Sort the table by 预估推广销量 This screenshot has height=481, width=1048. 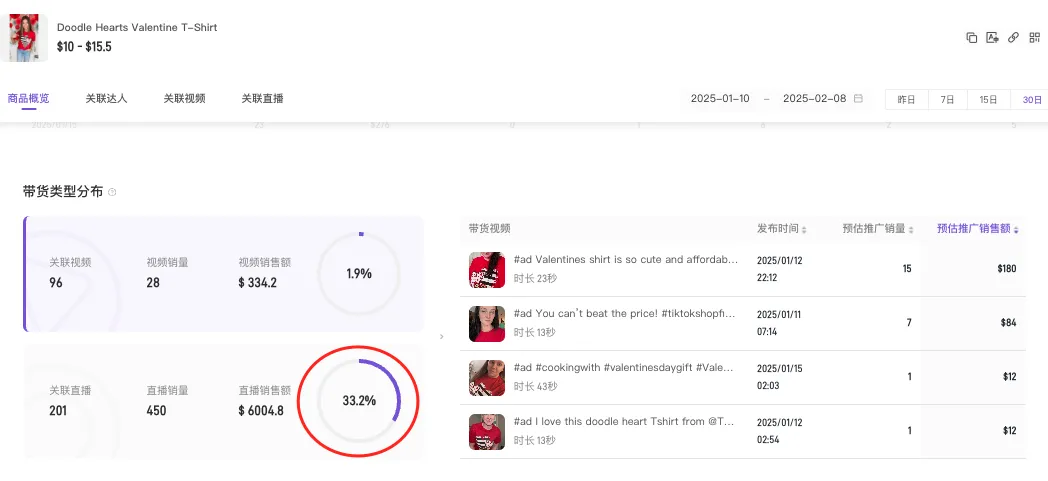pos(878,228)
